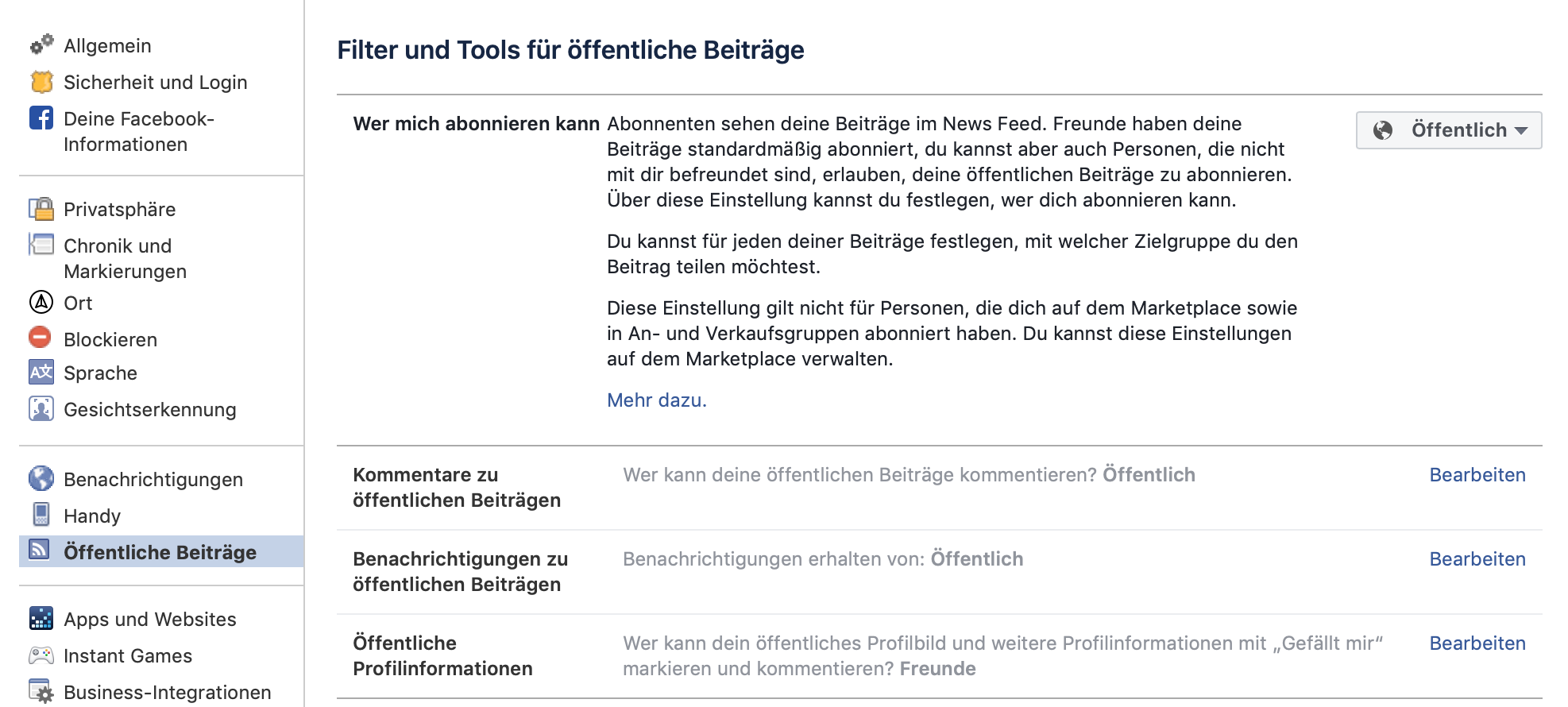The image size is (1568, 707).
Task: Follow the Mehr dazu link
Action: pyautogui.click(x=657, y=400)
